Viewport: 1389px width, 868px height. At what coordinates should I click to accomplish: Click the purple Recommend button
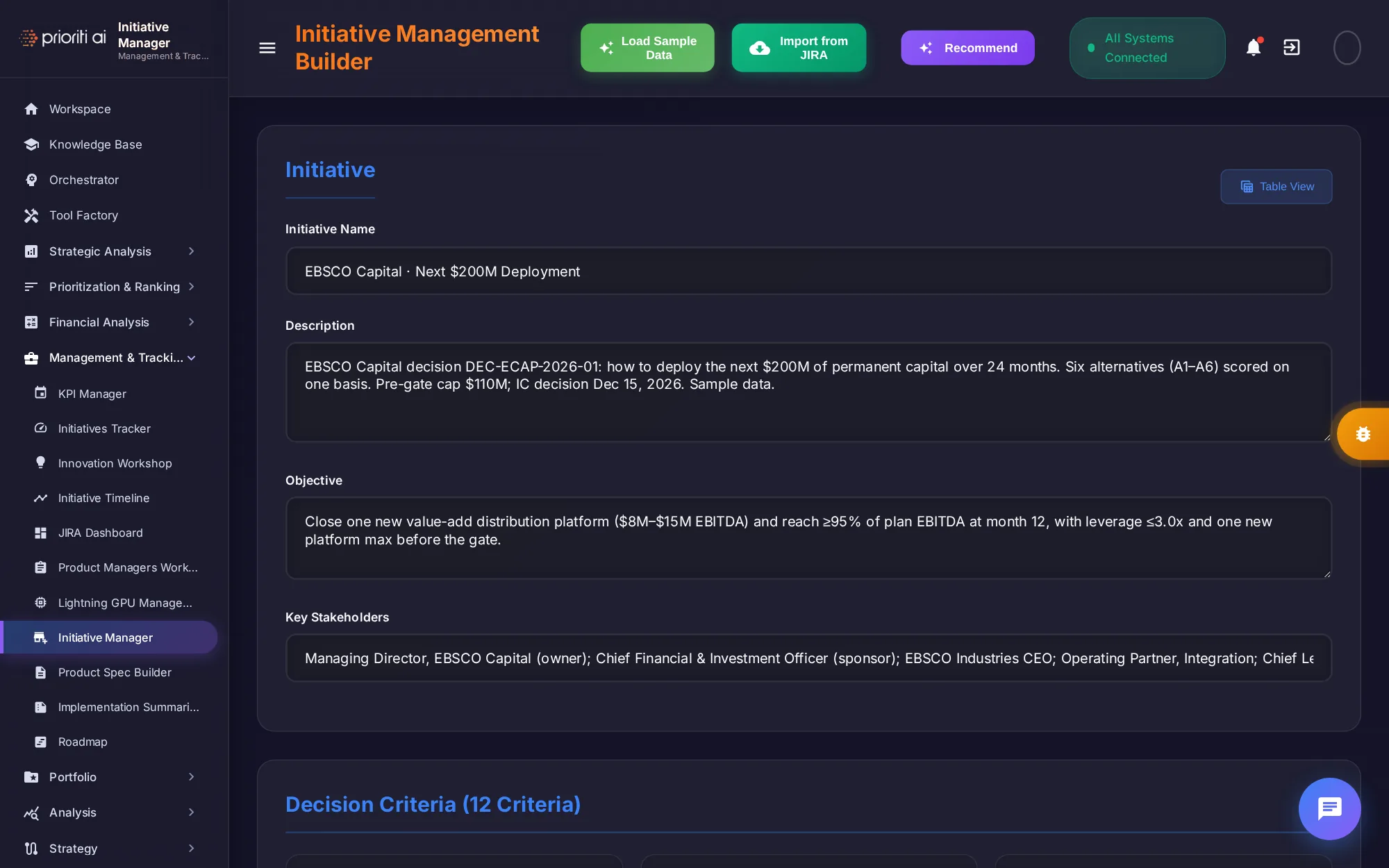[967, 48]
